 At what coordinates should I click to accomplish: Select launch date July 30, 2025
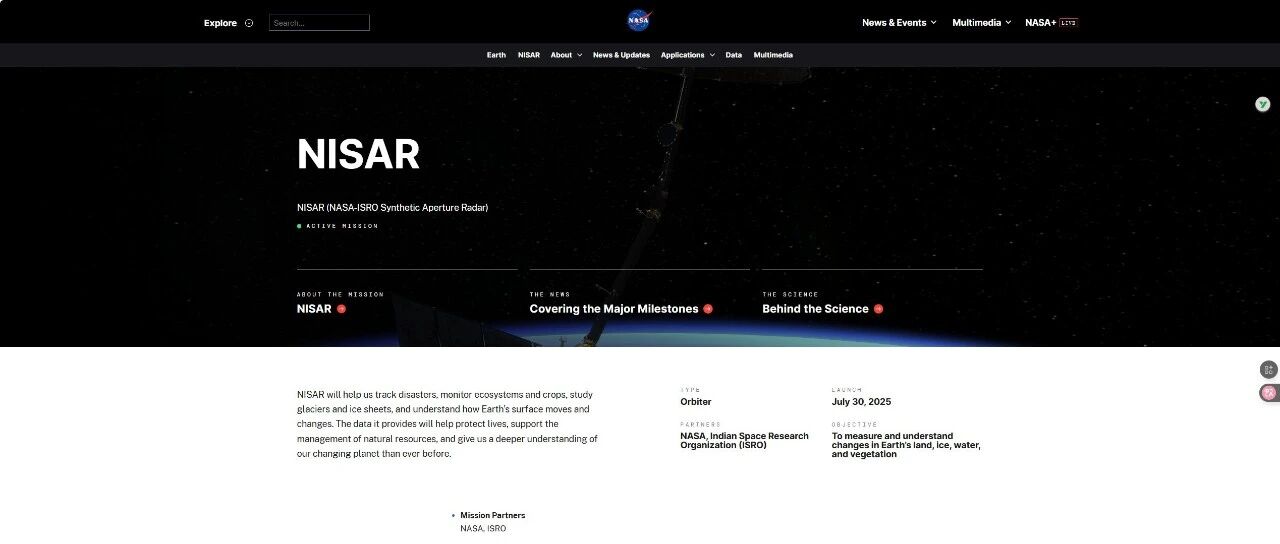point(861,402)
